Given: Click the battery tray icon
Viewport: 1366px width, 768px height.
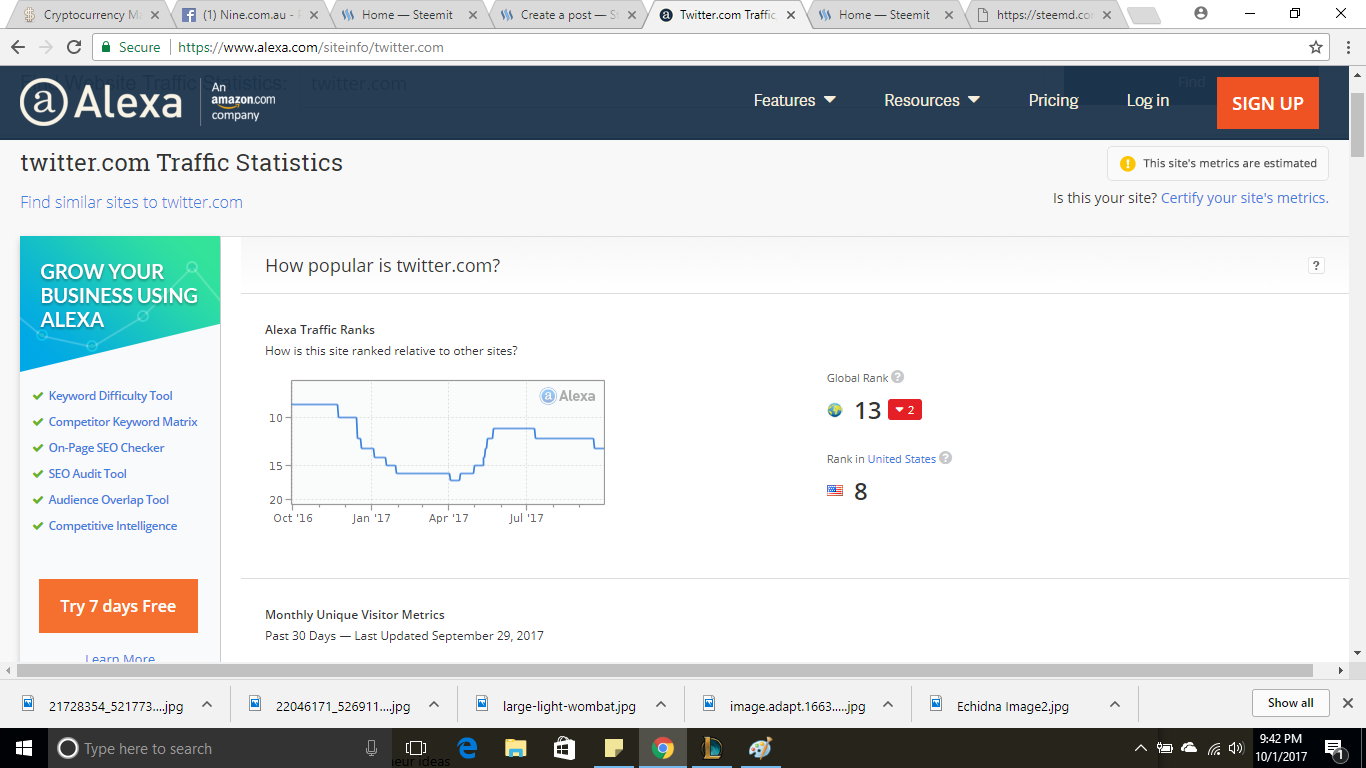Looking at the screenshot, I should (1165, 748).
